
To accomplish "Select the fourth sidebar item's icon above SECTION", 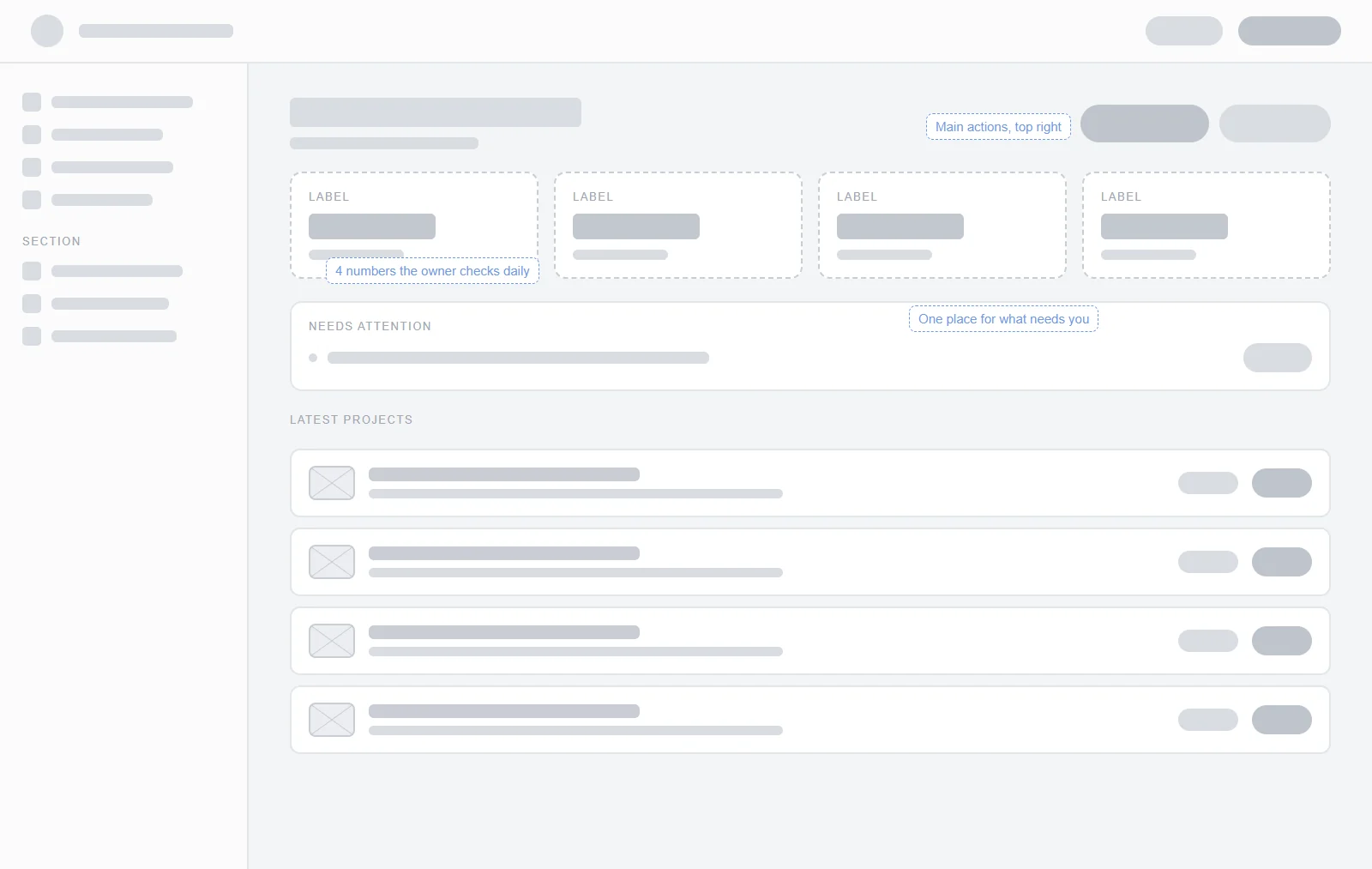I will click(x=32, y=200).
